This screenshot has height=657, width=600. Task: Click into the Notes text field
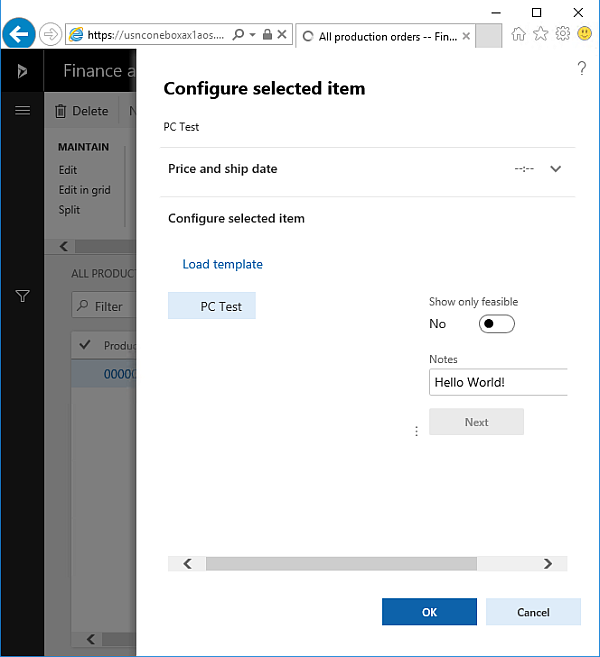click(x=497, y=382)
